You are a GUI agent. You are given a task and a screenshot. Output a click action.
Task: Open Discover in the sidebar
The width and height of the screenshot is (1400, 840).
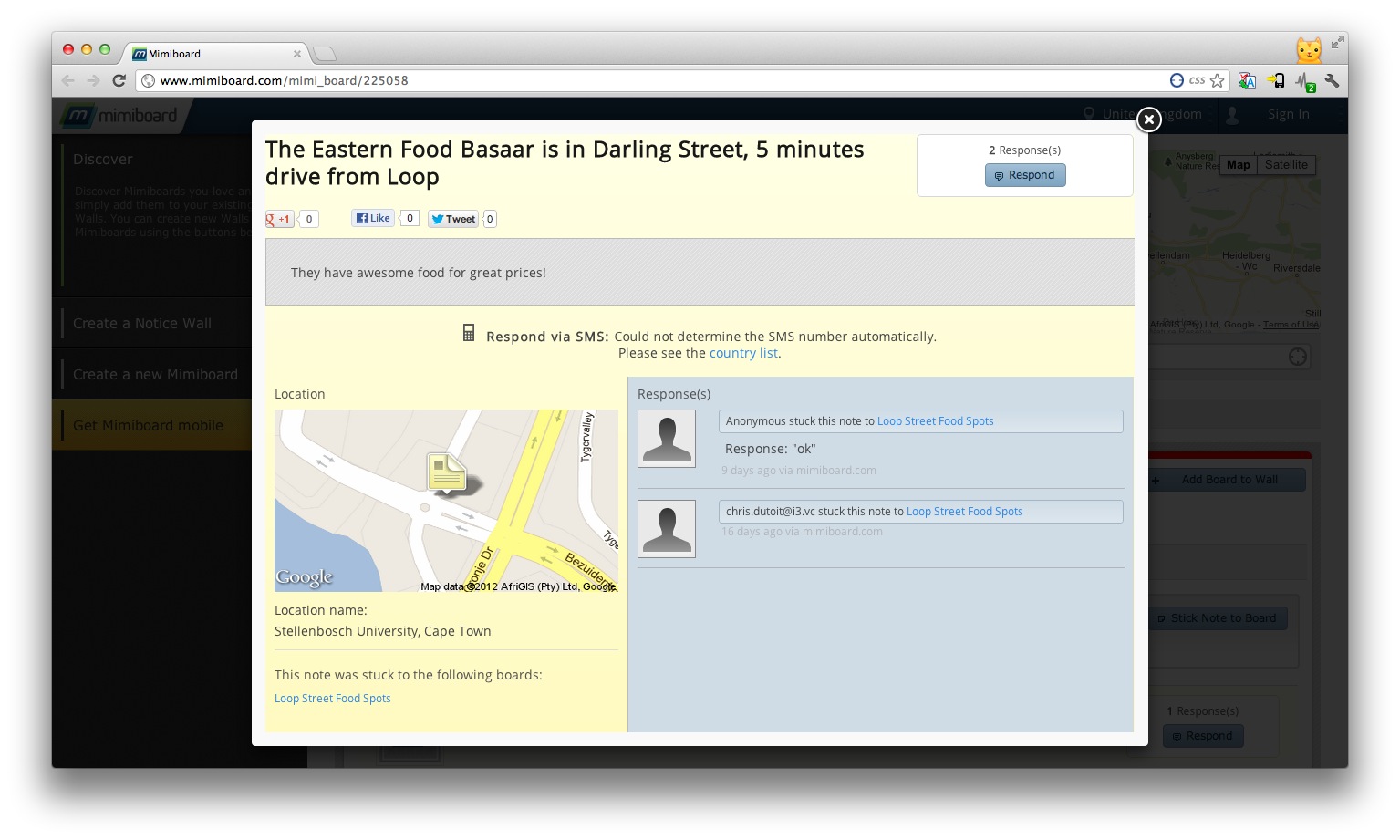tap(103, 160)
